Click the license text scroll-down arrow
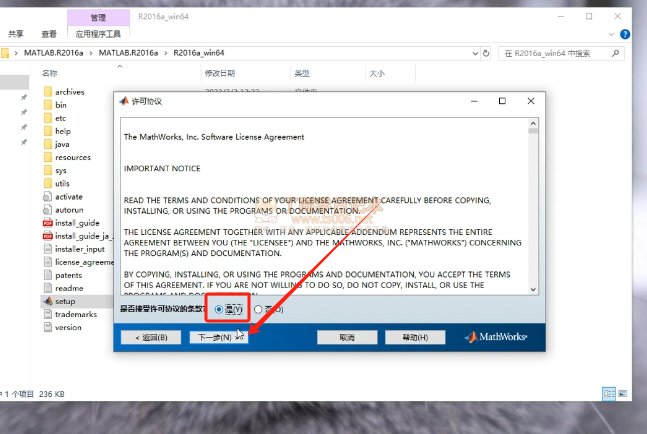The width and height of the screenshot is (647, 434). [533, 289]
